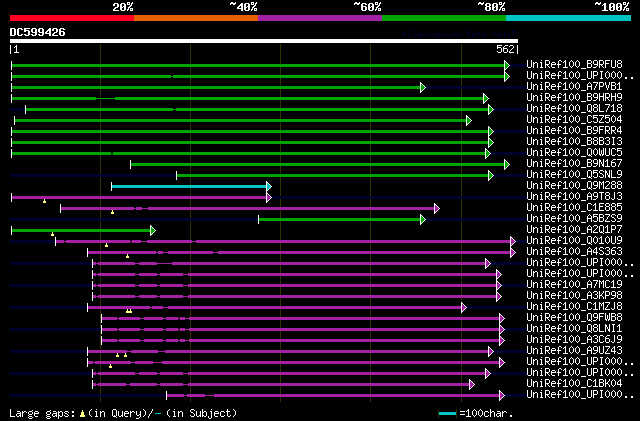The width and height of the screenshot is (640, 421).
Task: Select the UniRef100_Q8LNI1 label
Action: click(x=574, y=329)
